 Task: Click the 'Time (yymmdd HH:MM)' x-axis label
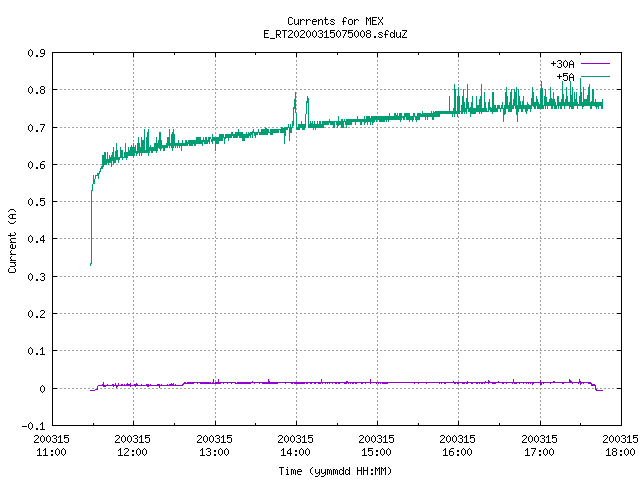(335, 471)
